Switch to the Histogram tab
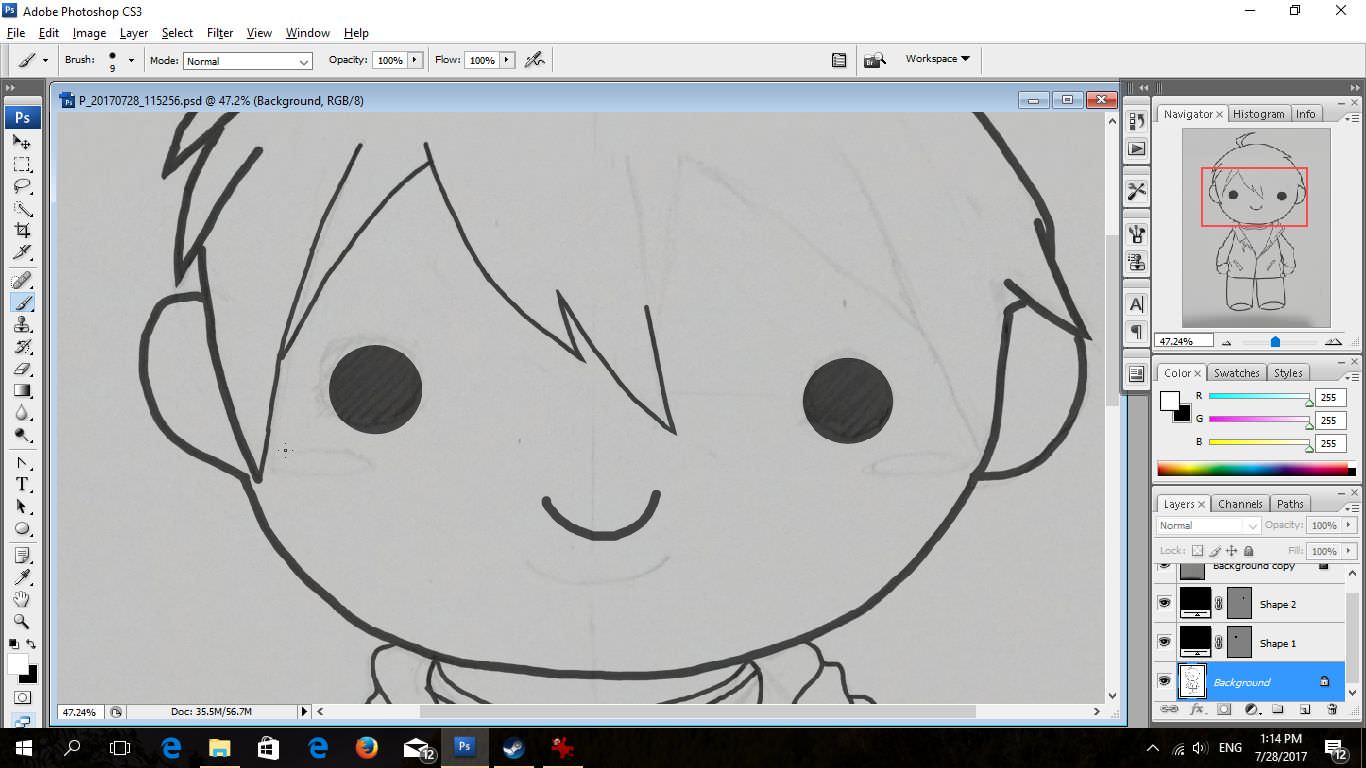The width and height of the screenshot is (1366, 768). pos(1258,114)
